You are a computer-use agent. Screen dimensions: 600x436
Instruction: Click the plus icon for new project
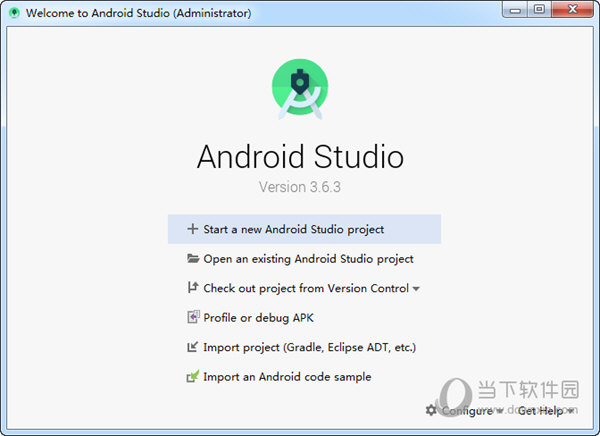tap(192, 229)
